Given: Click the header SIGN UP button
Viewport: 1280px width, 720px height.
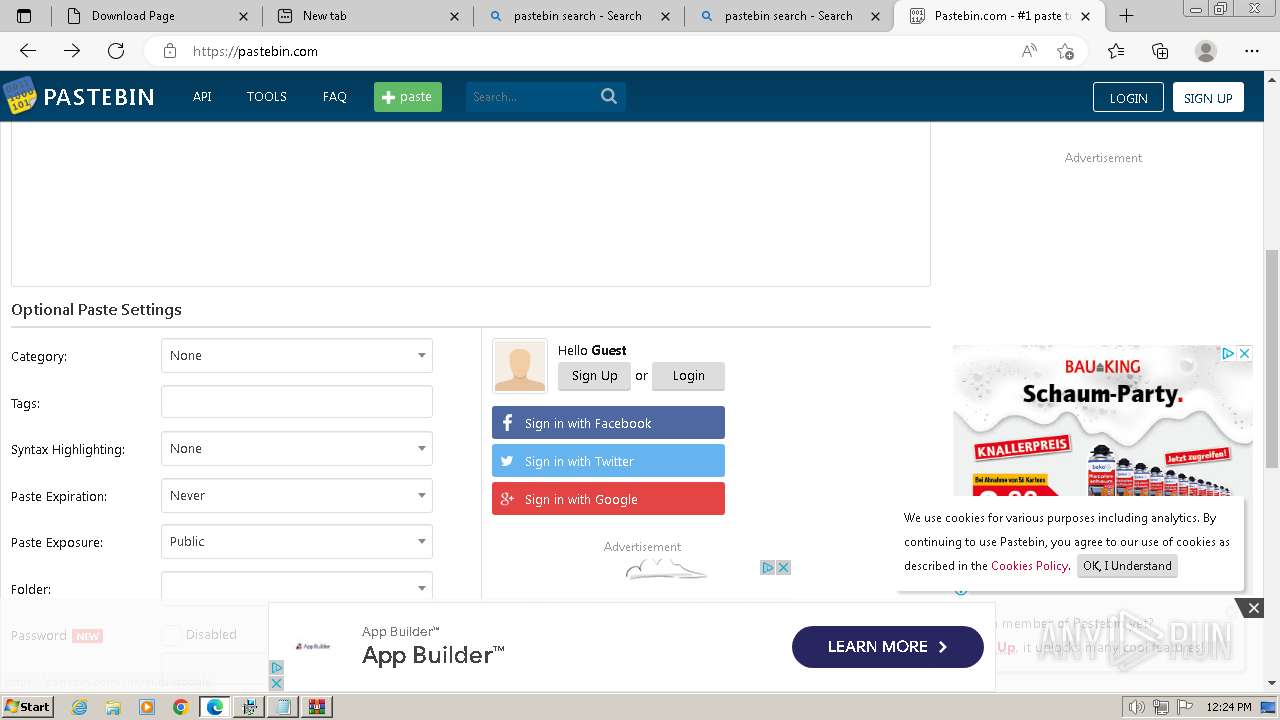Looking at the screenshot, I should pyautogui.click(x=1208, y=97).
